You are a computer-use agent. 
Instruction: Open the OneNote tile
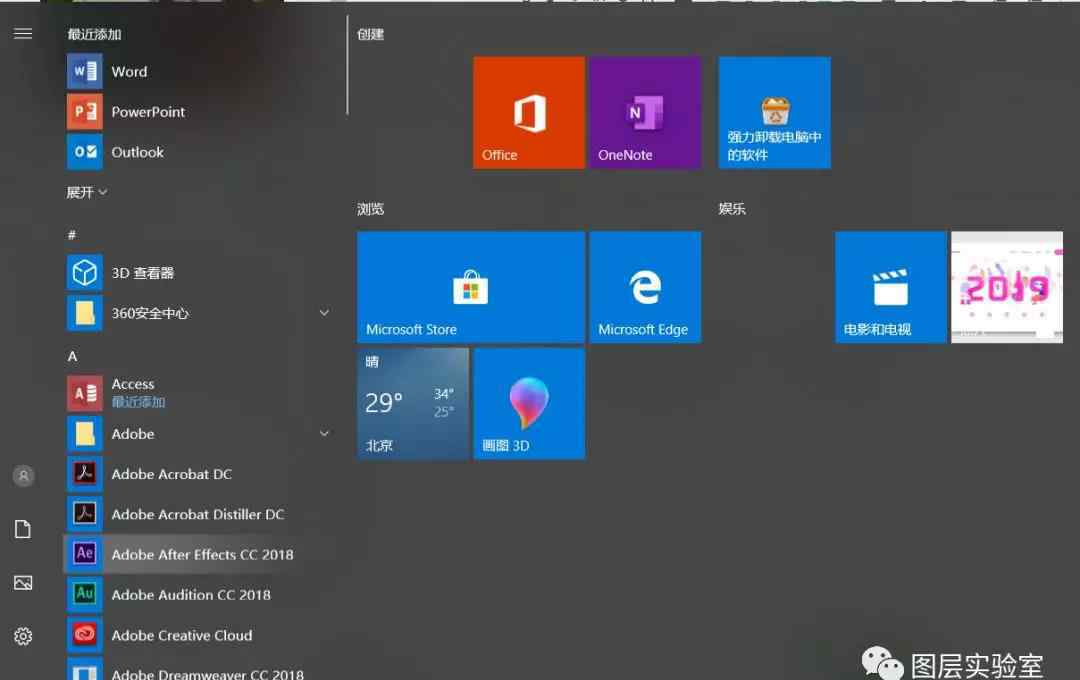point(645,112)
